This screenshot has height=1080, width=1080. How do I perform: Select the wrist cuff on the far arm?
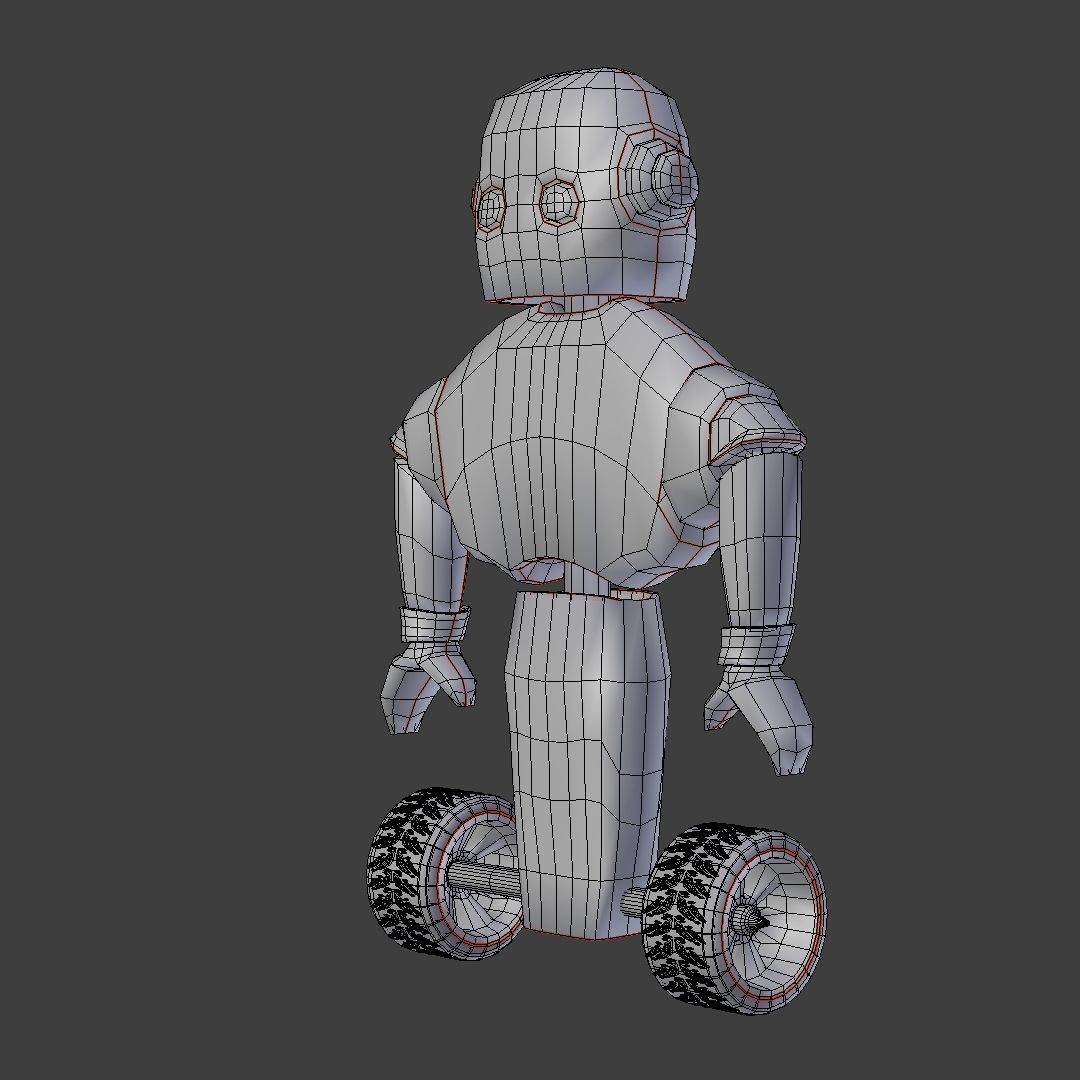click(x=435, y=624)
